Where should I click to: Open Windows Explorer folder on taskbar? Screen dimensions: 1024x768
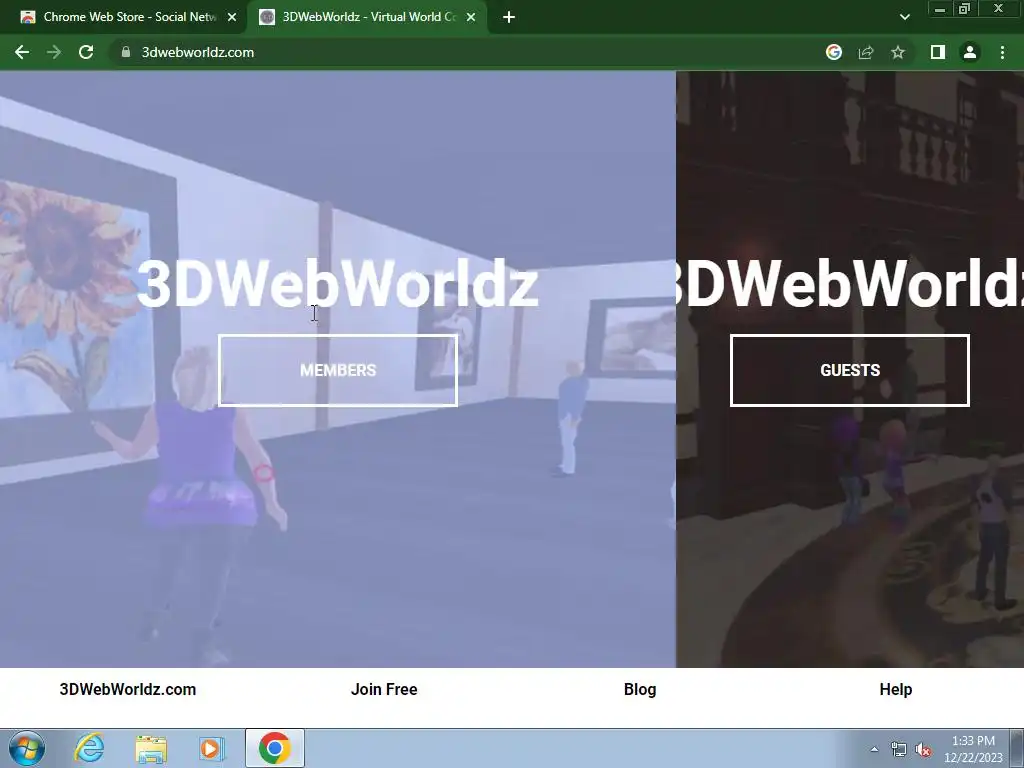tap(151, 748)
